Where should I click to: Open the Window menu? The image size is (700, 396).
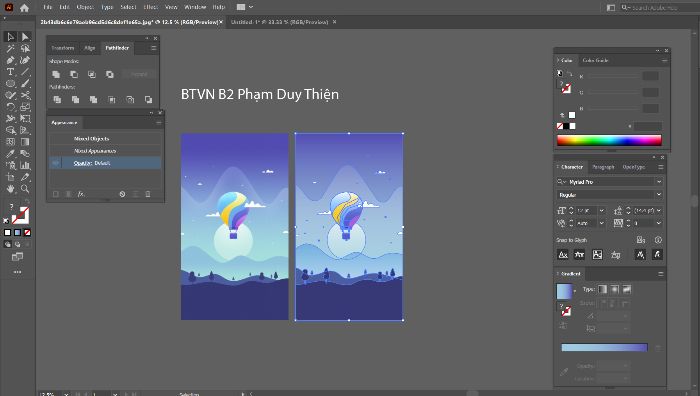(x=195, y=7)
